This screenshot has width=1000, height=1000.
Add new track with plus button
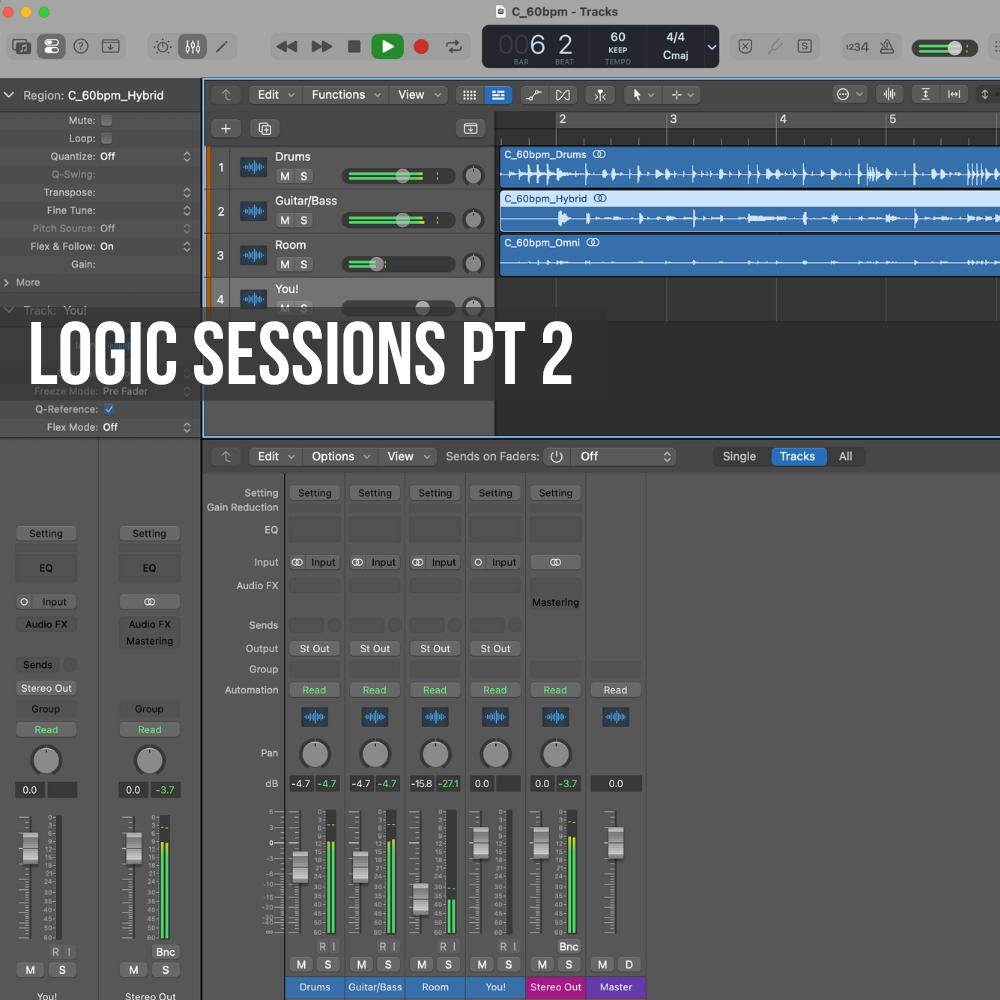point(226,129)
